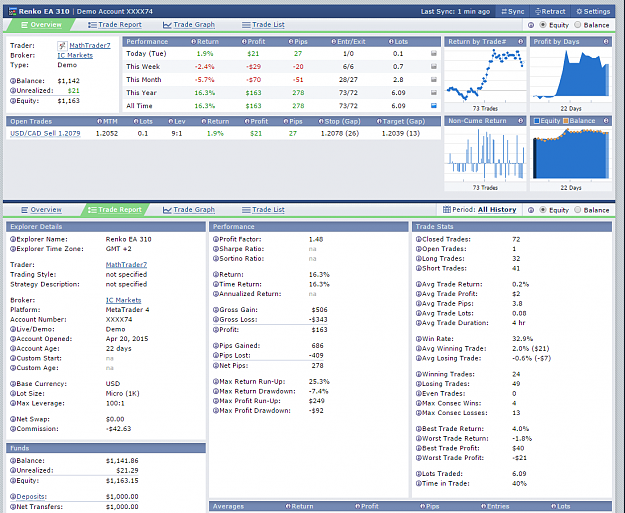Viewport: 625px width, 513px height.
Task: Click the calendar icon beside Period: All History
Action: coord(447,210)
